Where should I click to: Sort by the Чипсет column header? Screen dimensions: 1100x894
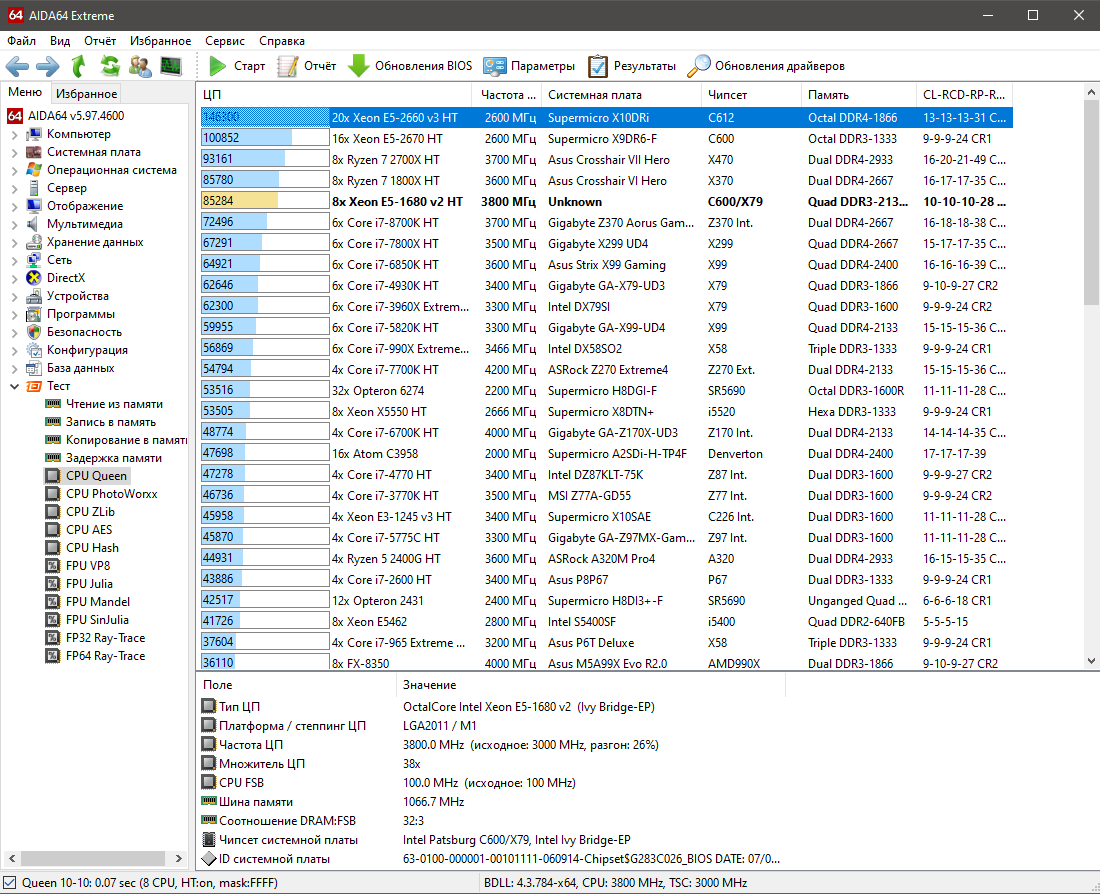(751, 95)
